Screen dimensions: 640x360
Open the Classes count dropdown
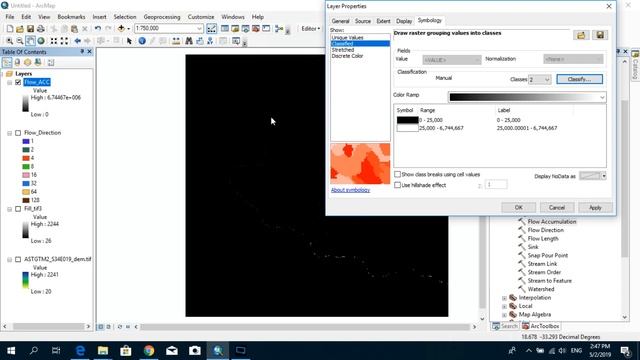547,80
